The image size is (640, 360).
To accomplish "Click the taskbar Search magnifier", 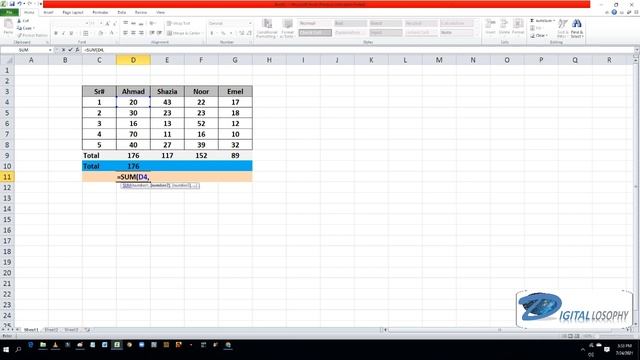I will tap(18, 349).
